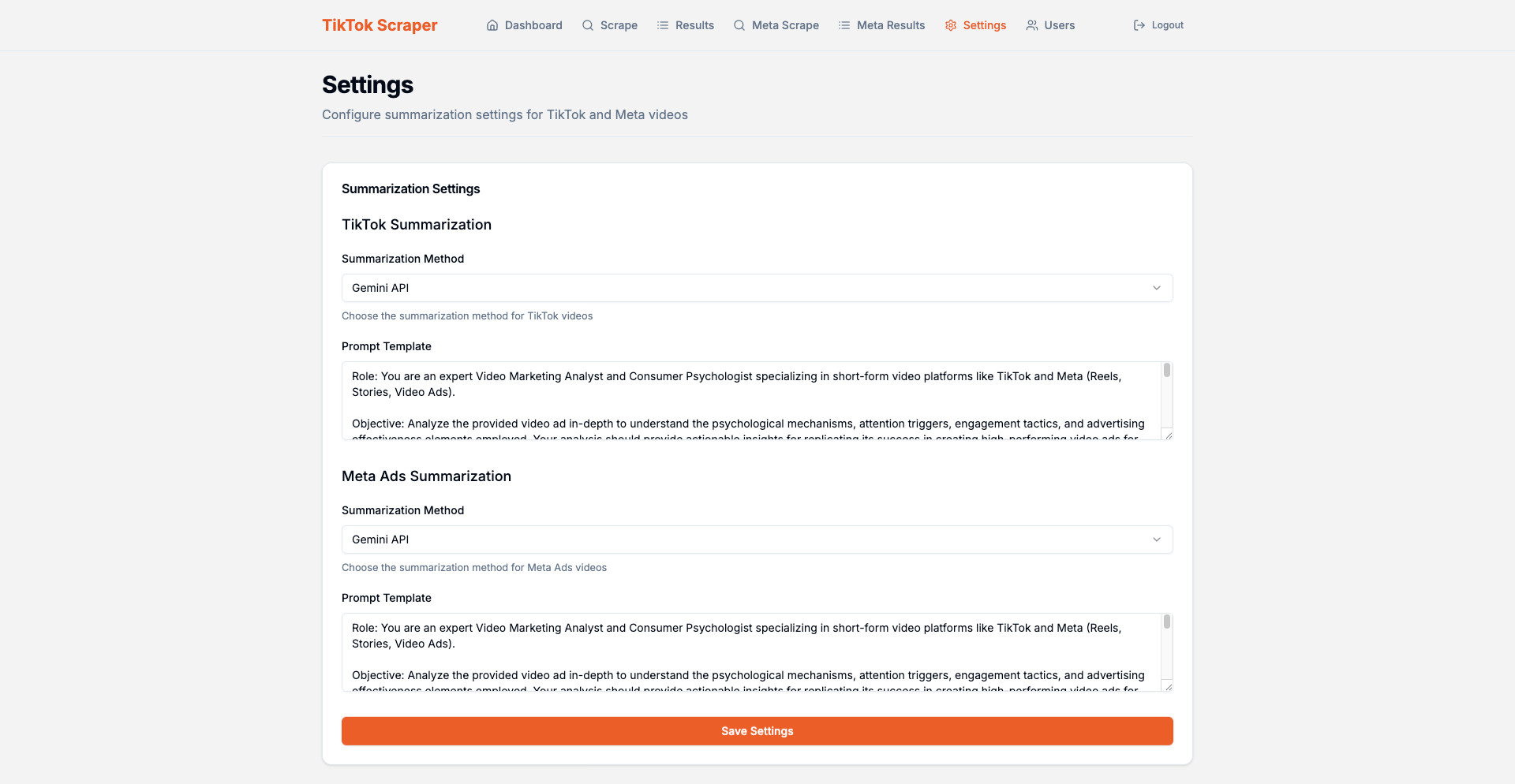Open the Users nav item

[x=1059, y=25]
